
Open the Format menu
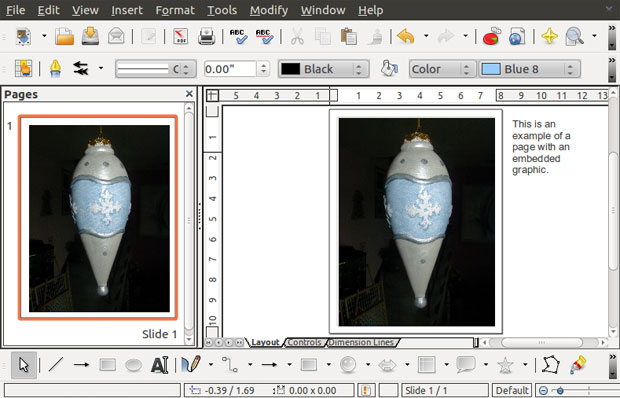pyautogui.click(x=175, y=10)
